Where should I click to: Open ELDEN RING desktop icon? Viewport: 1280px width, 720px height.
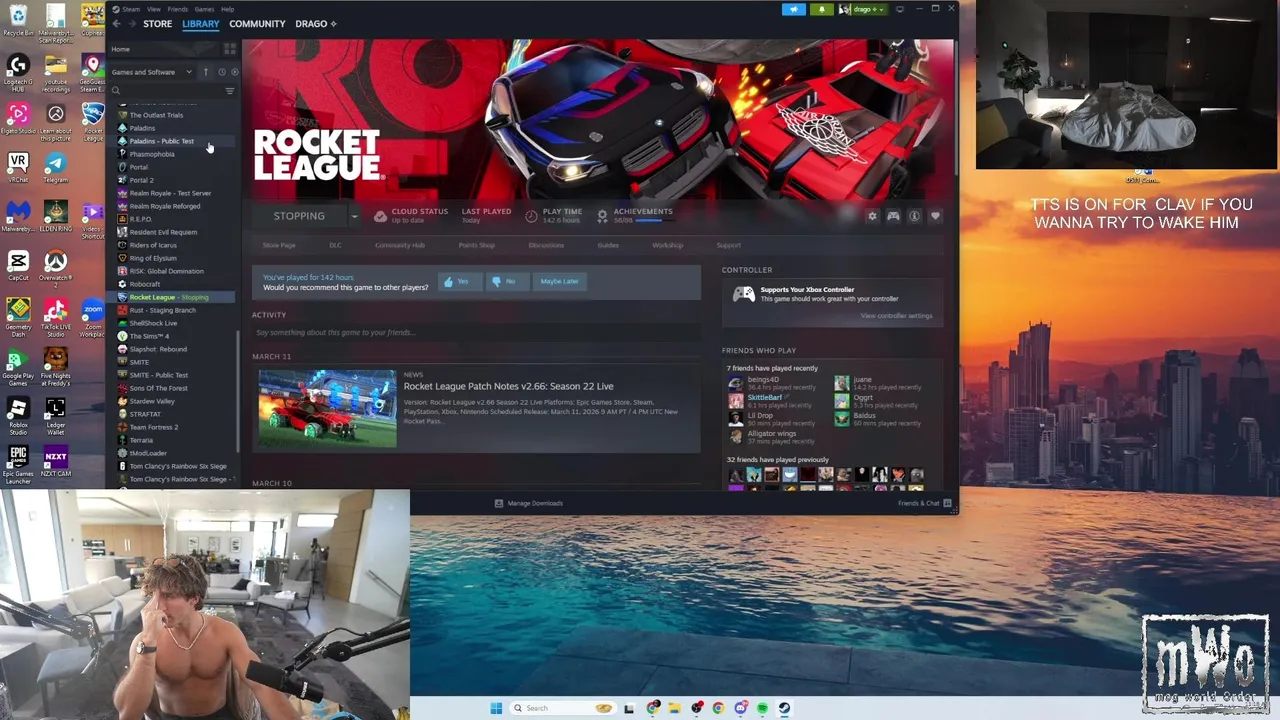pos(55,217)
